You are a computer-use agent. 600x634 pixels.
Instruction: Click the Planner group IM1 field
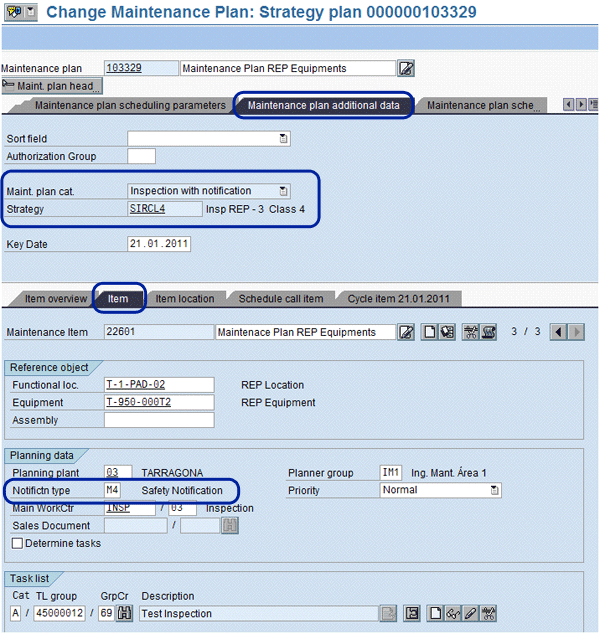point(391,472)
